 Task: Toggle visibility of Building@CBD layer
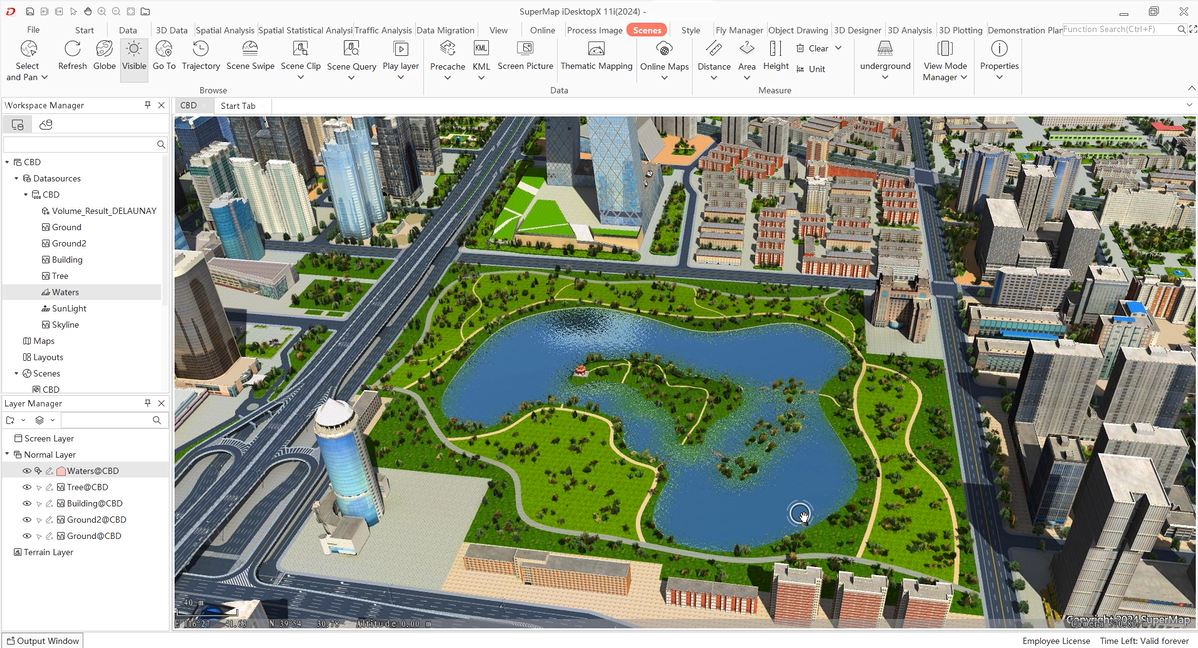click(x=25, y=503)
